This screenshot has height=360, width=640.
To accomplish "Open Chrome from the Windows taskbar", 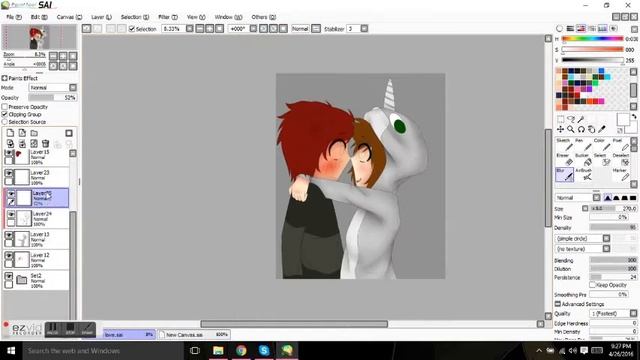I will pyautogui.click(x=241, y=351).
